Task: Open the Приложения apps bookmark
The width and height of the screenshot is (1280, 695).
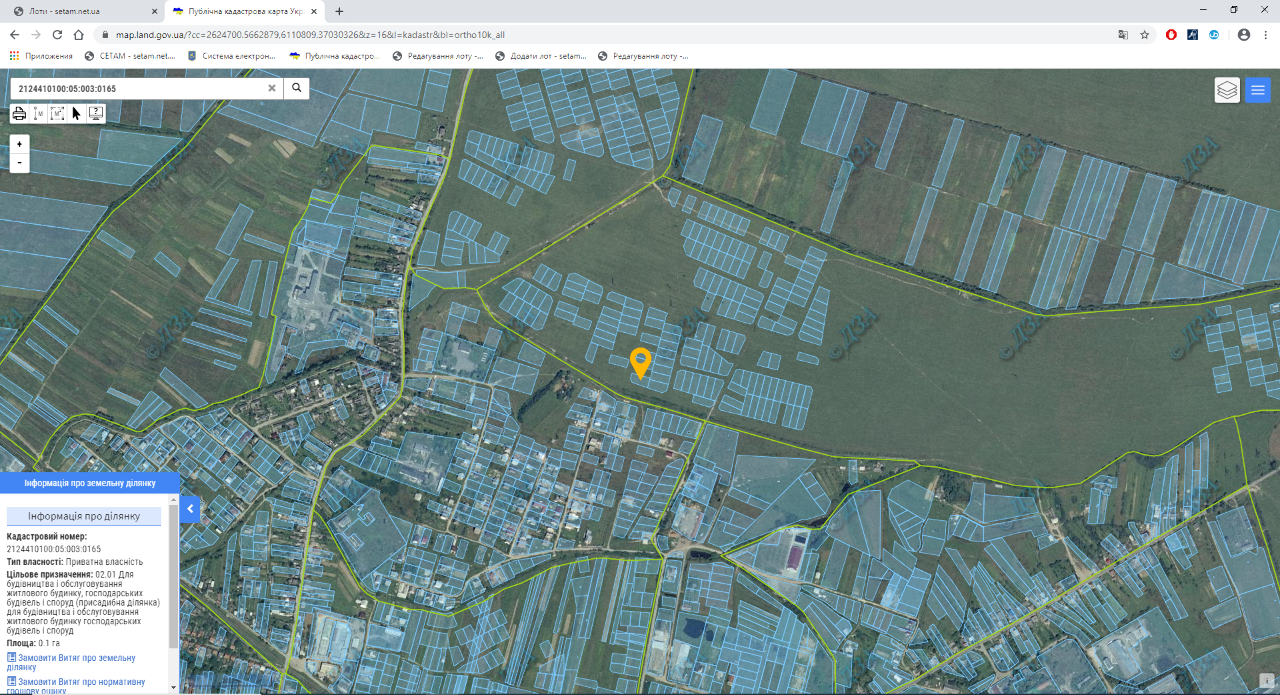Action: (41, 56)
